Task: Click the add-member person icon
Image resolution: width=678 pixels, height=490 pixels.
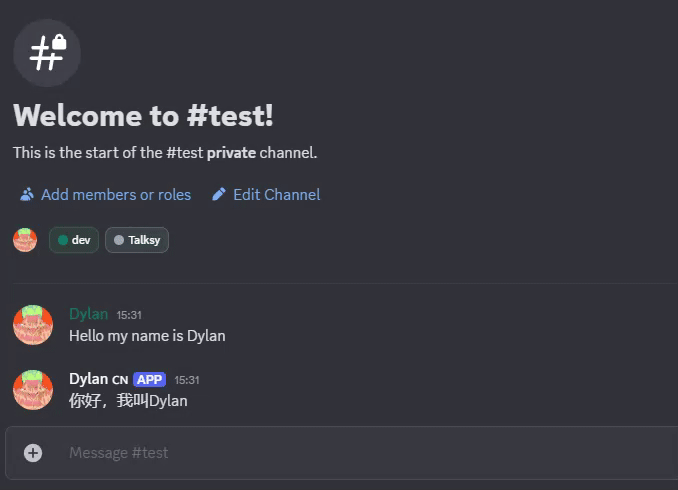Action: point(27,195)
